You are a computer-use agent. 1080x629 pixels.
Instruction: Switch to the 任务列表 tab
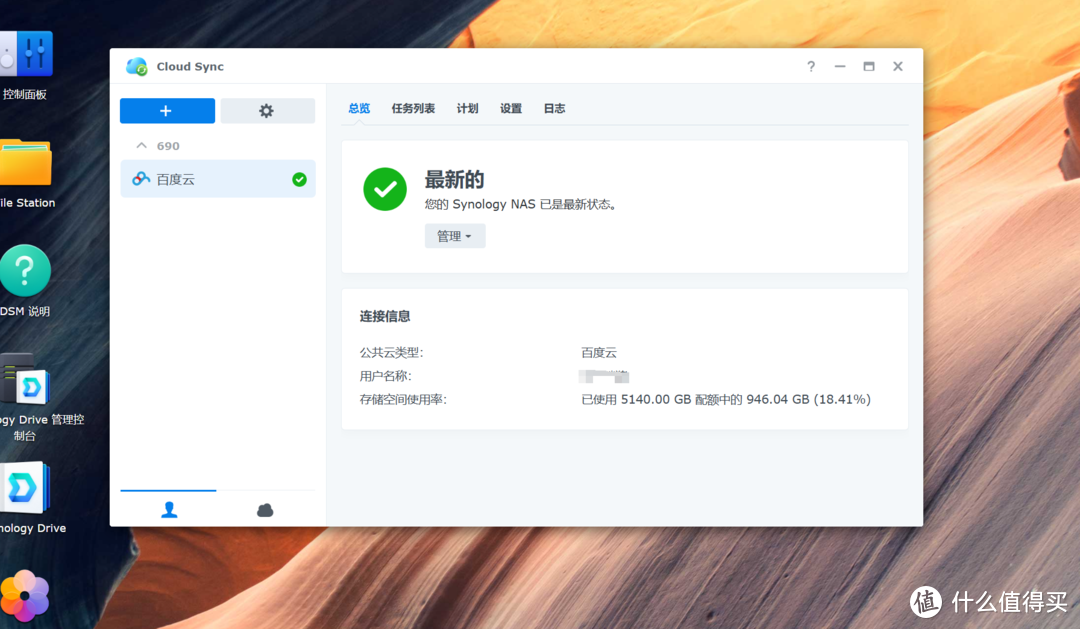pyautogui.click(x=412, y=108)
